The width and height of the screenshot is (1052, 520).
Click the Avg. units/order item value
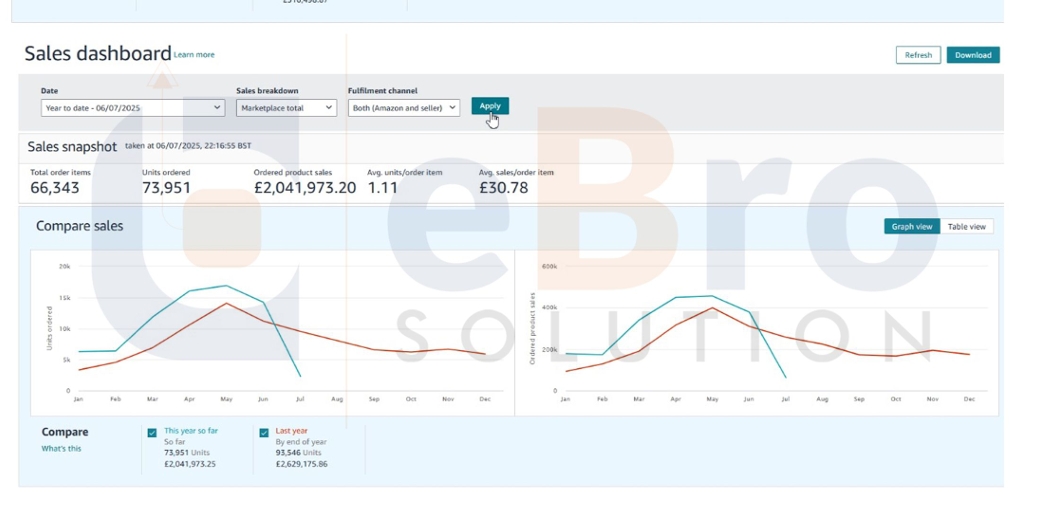pyautogui.click(x=382, y=188)
